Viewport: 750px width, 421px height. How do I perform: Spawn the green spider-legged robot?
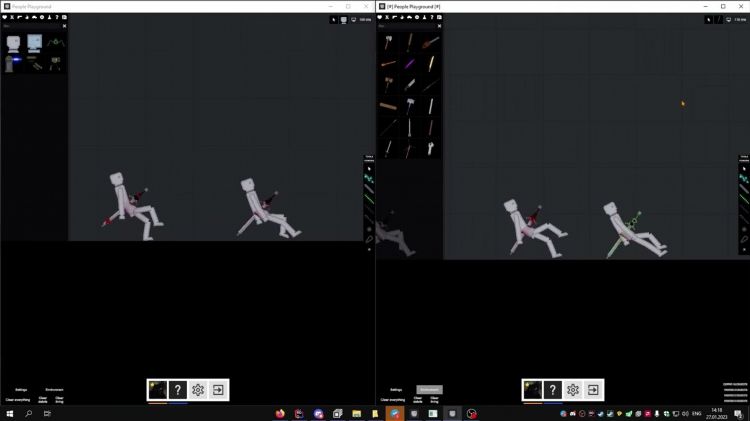[55, 44]
